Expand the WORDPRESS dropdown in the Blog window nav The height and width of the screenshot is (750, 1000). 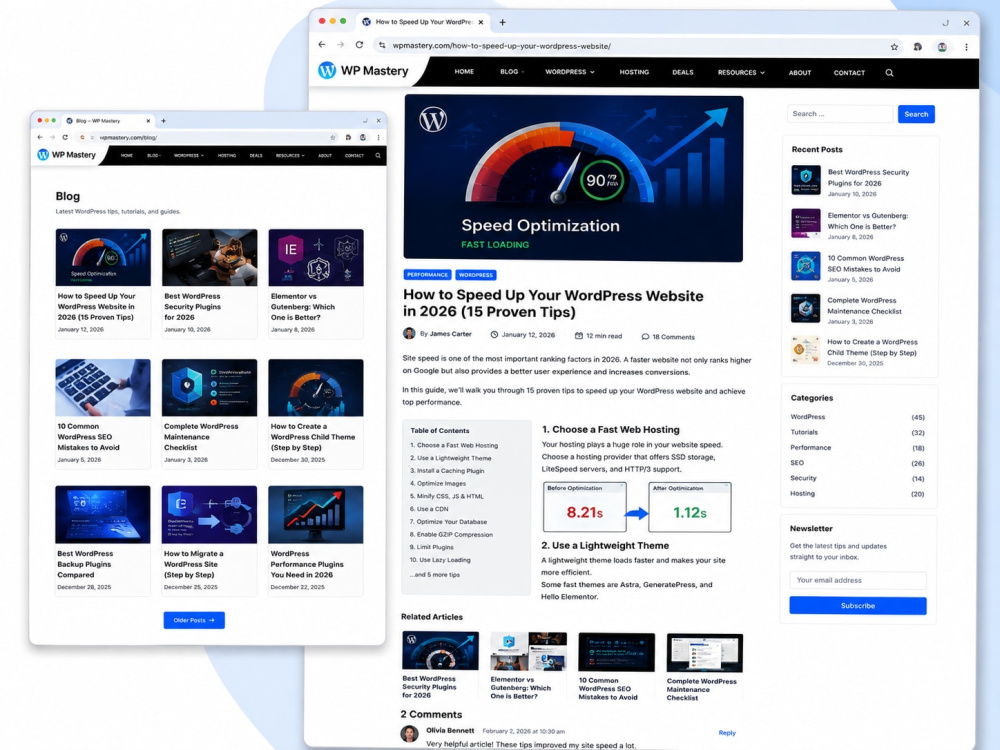point(189,156)
